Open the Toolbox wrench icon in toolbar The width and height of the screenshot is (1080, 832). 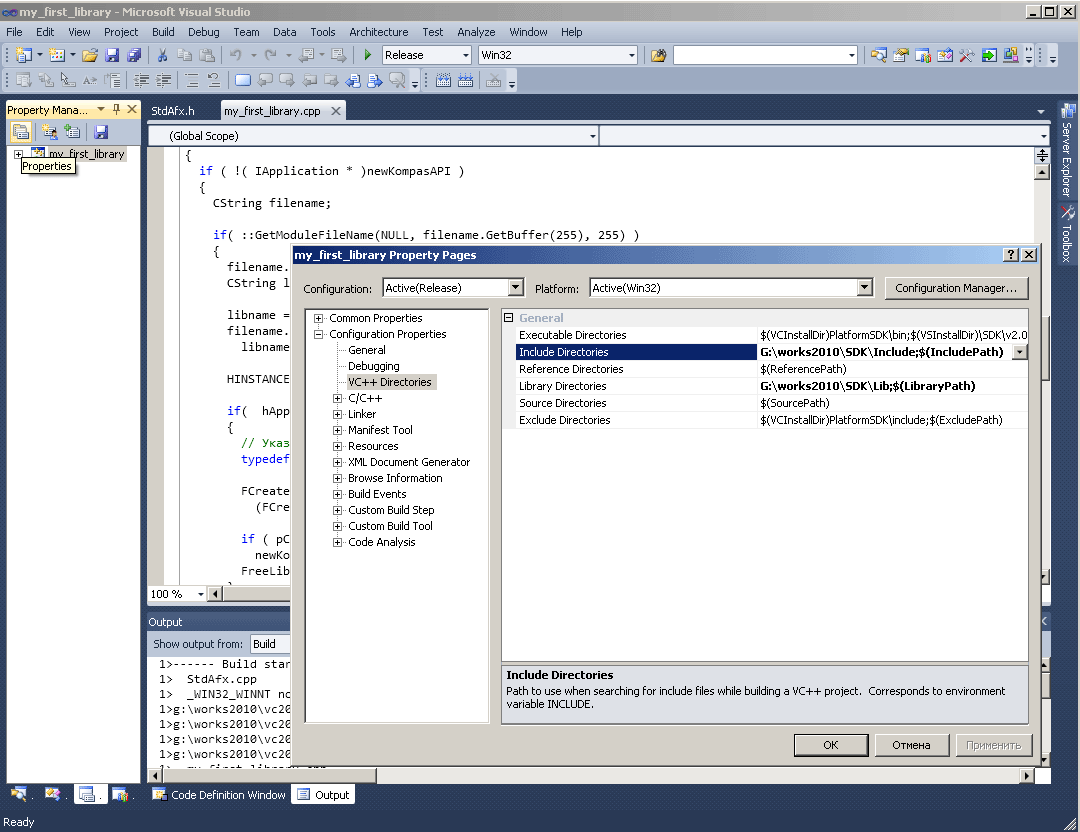tap(967, 55)
